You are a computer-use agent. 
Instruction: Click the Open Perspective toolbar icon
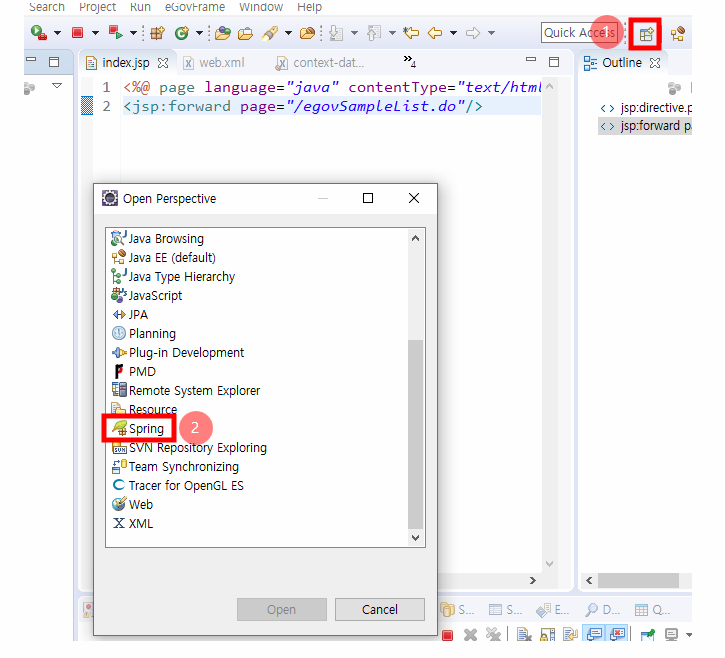tap(645, 33)
